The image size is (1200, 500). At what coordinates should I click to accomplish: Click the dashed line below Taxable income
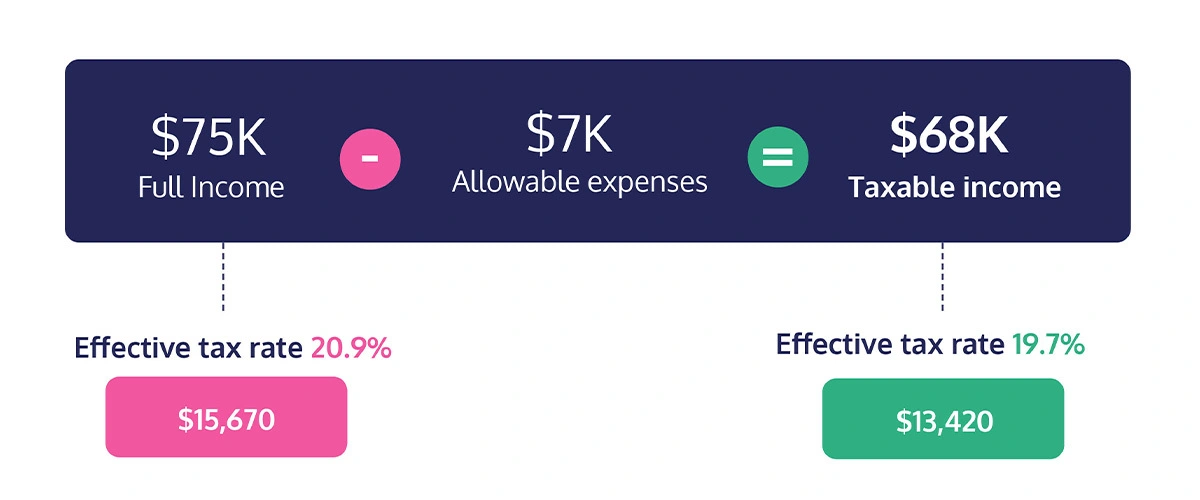coord(942,276)
